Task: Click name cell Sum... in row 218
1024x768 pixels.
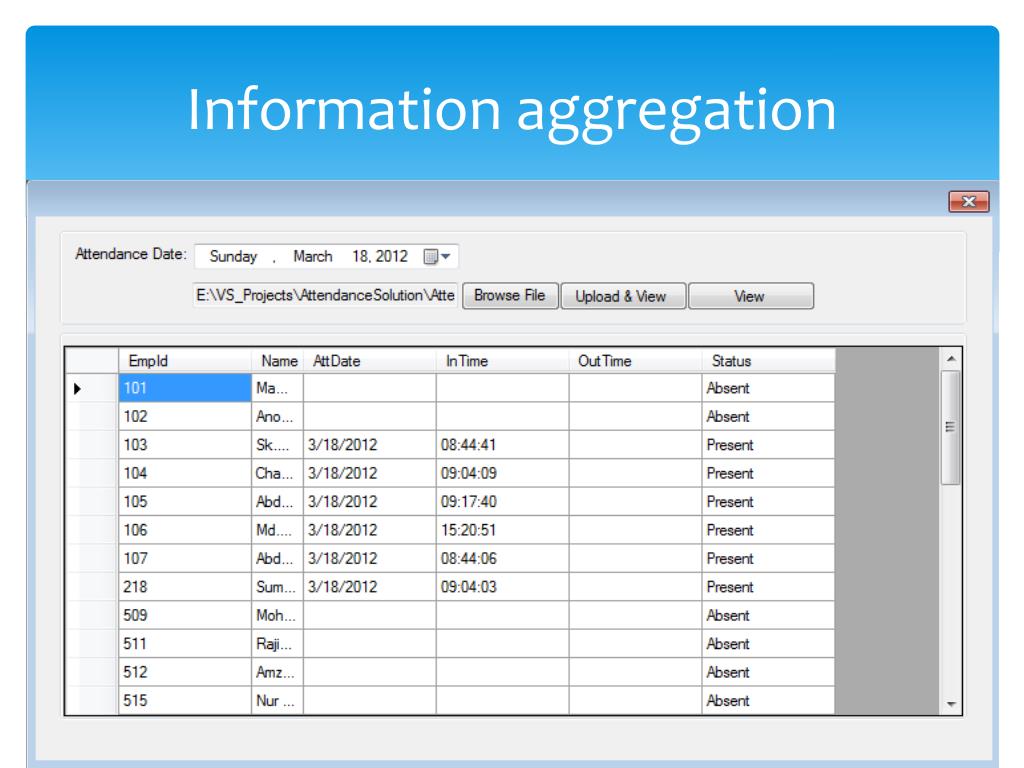Action: tap(278, 587)
